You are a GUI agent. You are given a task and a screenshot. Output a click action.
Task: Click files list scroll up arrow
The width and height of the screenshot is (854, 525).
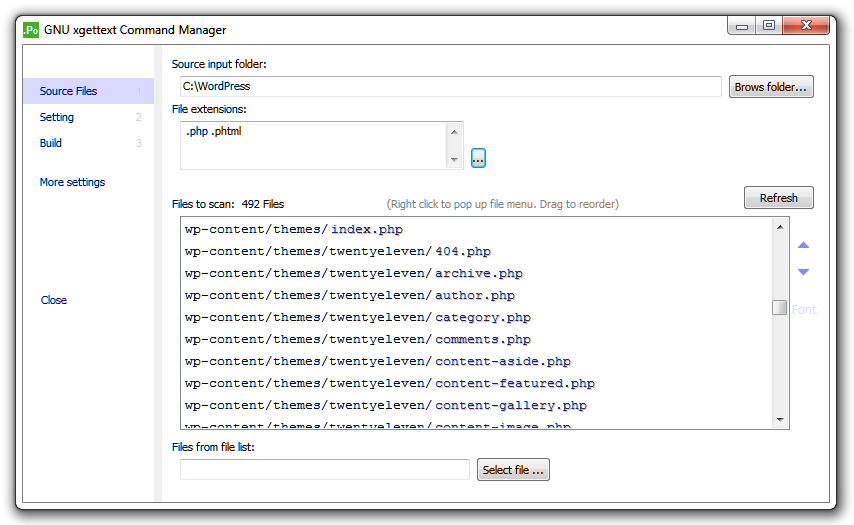pyautogui.click(x=780, y=227)
